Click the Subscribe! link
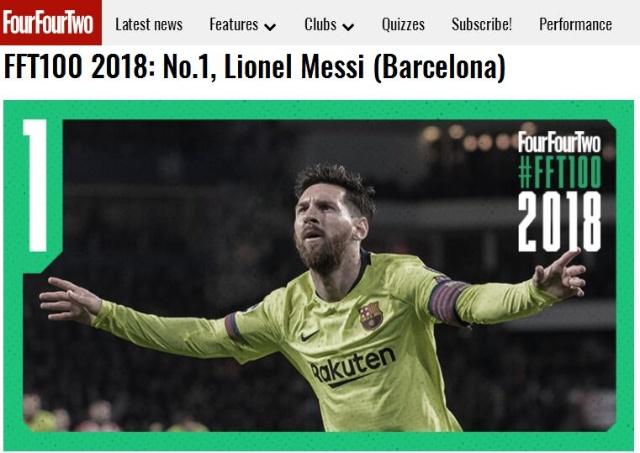 click(482, 24)
